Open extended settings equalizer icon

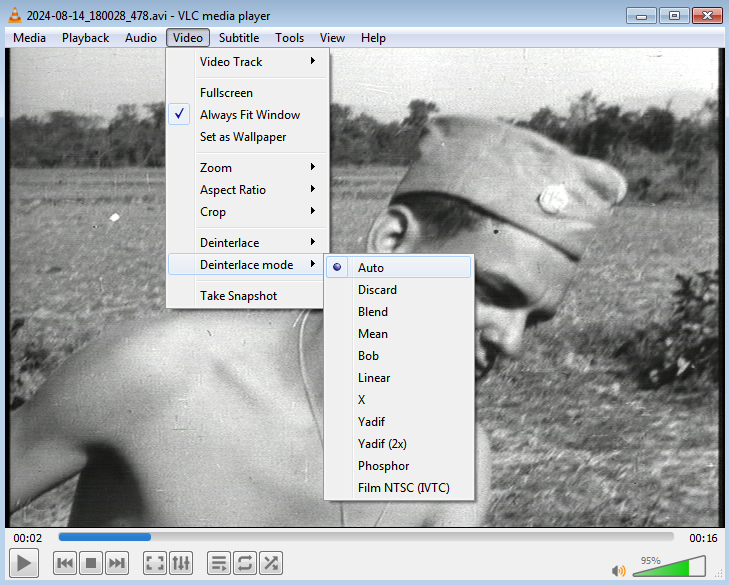[181, 563]
